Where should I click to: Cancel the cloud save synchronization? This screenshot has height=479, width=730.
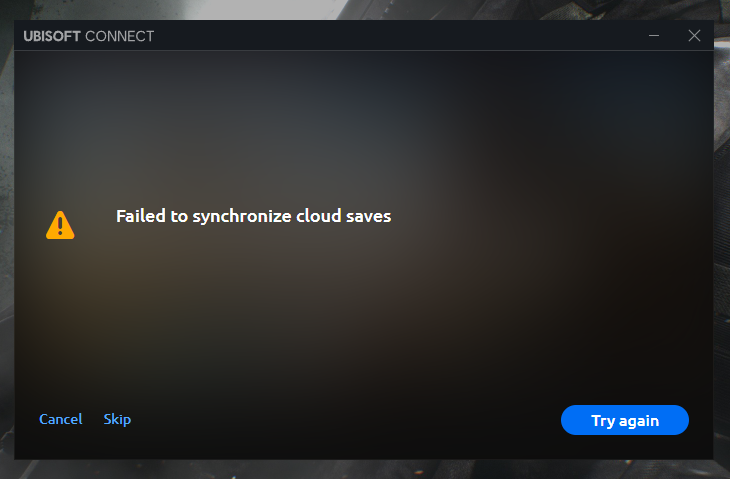60,419
